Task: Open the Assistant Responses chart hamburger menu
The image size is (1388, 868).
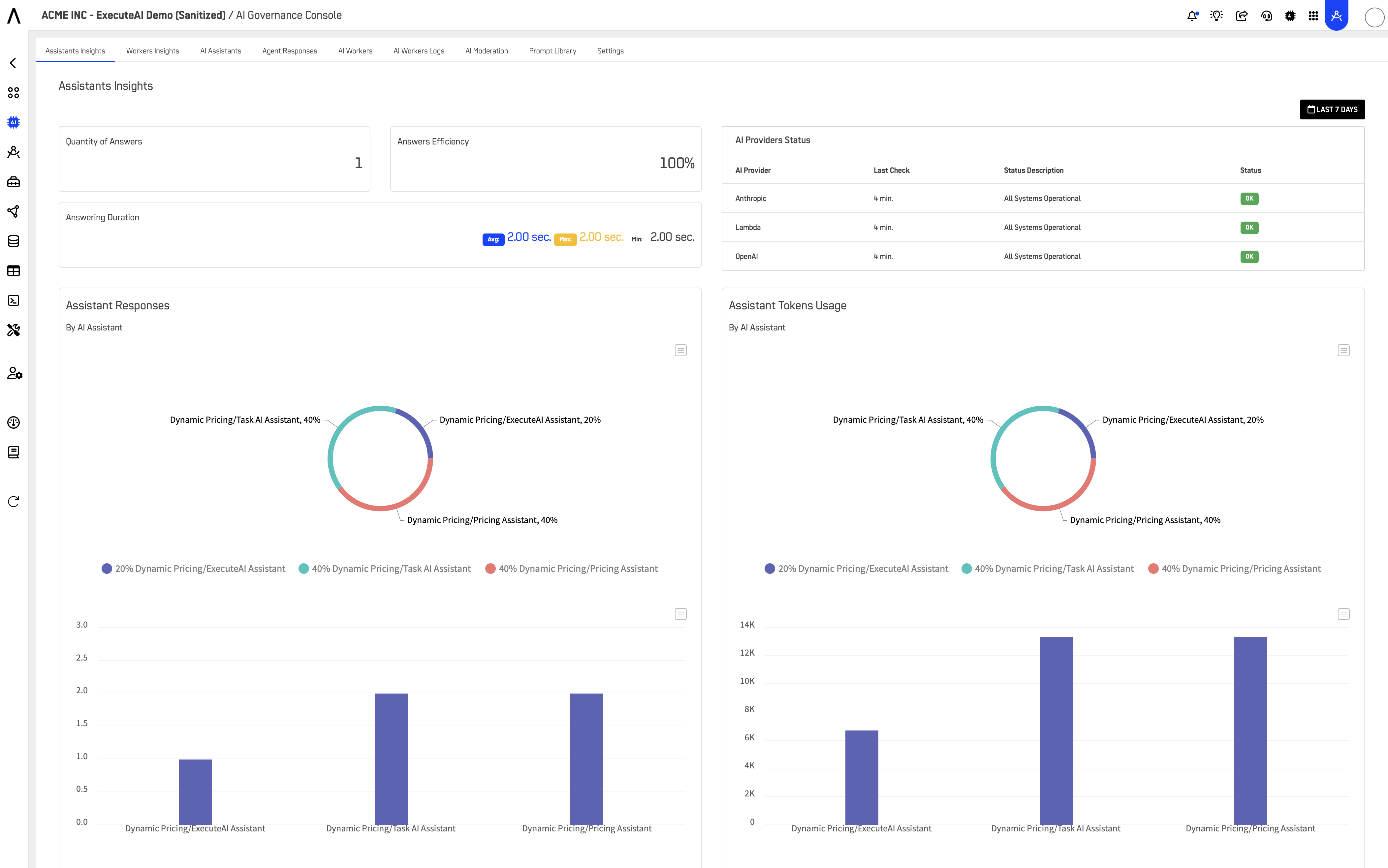Action: (x=680, y=350)
